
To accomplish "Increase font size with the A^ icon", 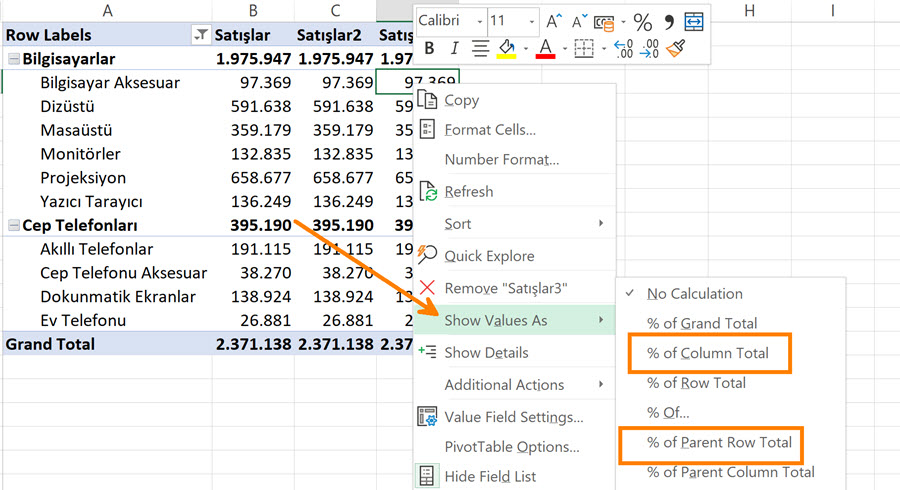I will (x=553, y=22).
